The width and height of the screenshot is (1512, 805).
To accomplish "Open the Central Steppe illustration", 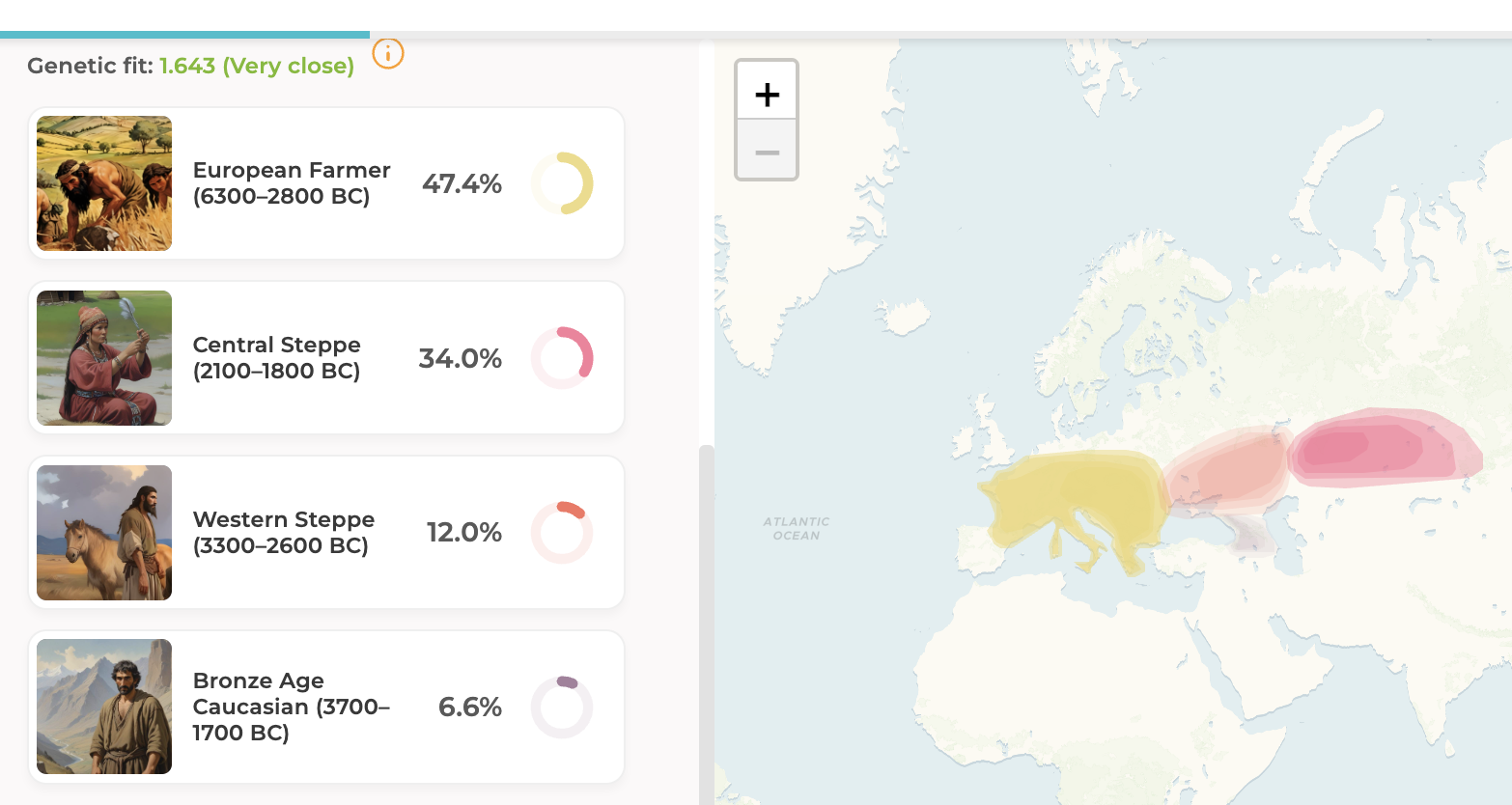I will point(104,358).
